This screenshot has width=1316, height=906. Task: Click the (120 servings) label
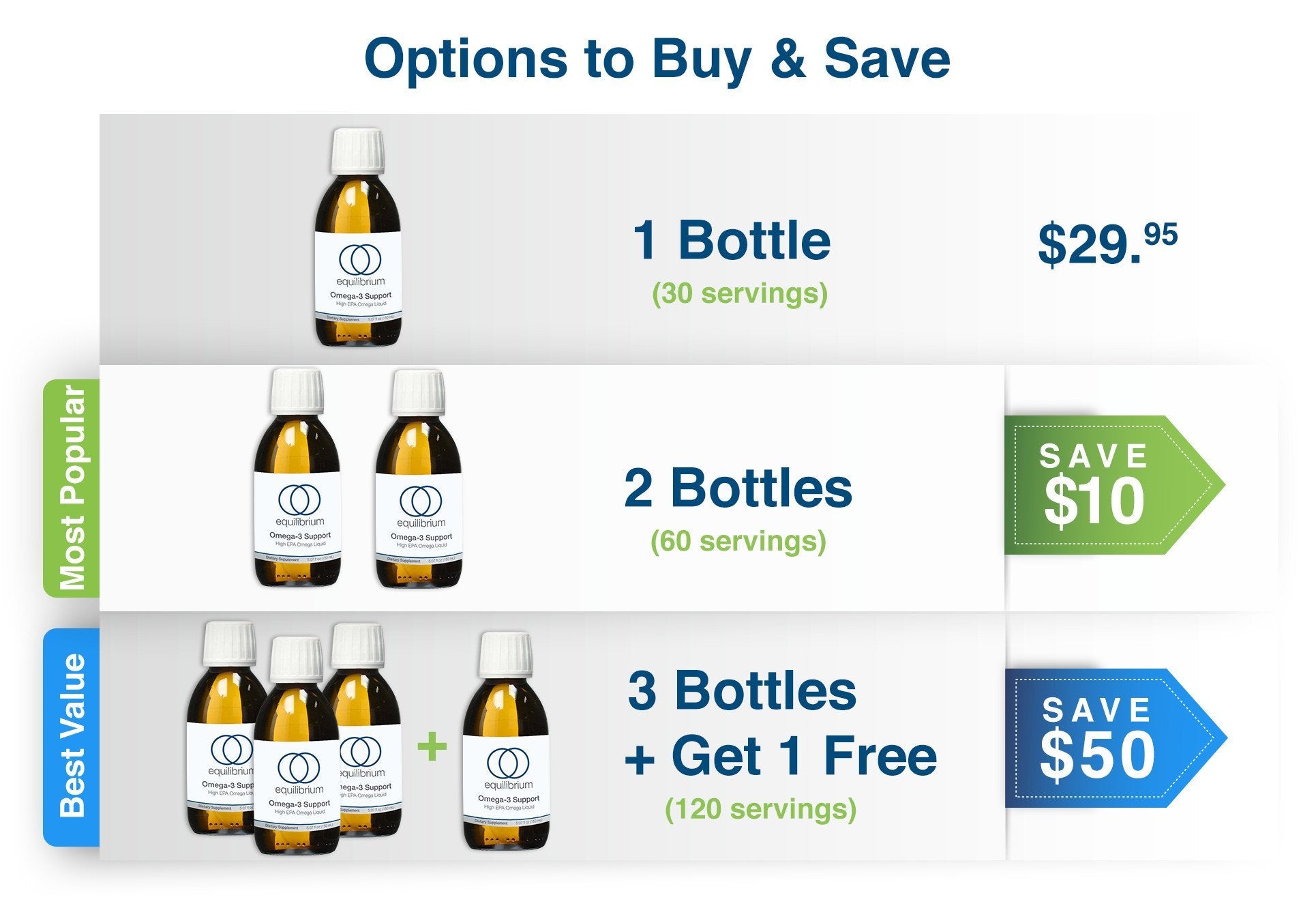[x=760, y=809]
